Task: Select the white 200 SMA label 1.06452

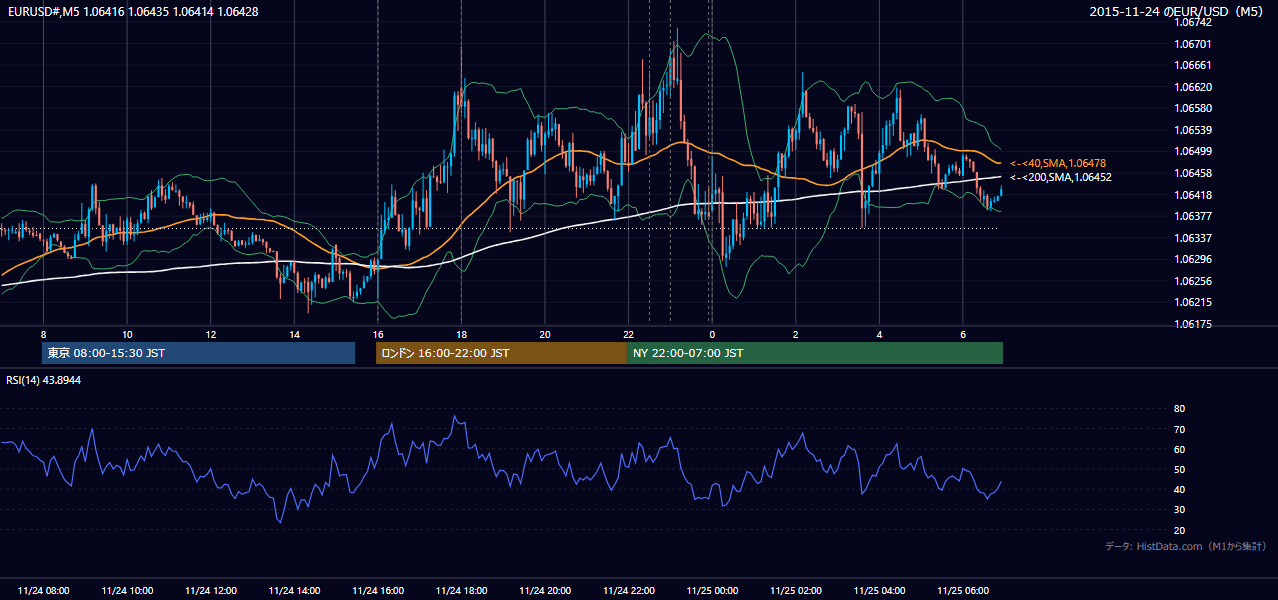Action: [x=1060, y=177]
